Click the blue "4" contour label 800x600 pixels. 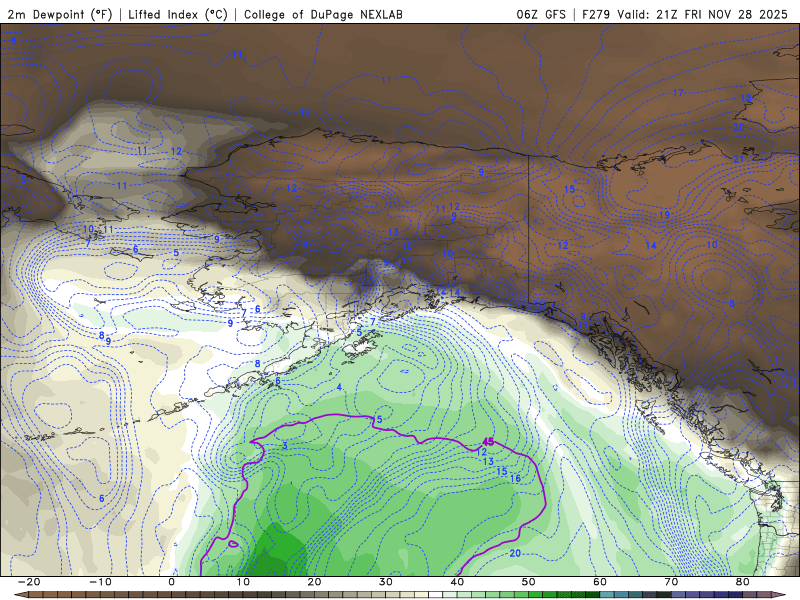(x=339, y=388)
